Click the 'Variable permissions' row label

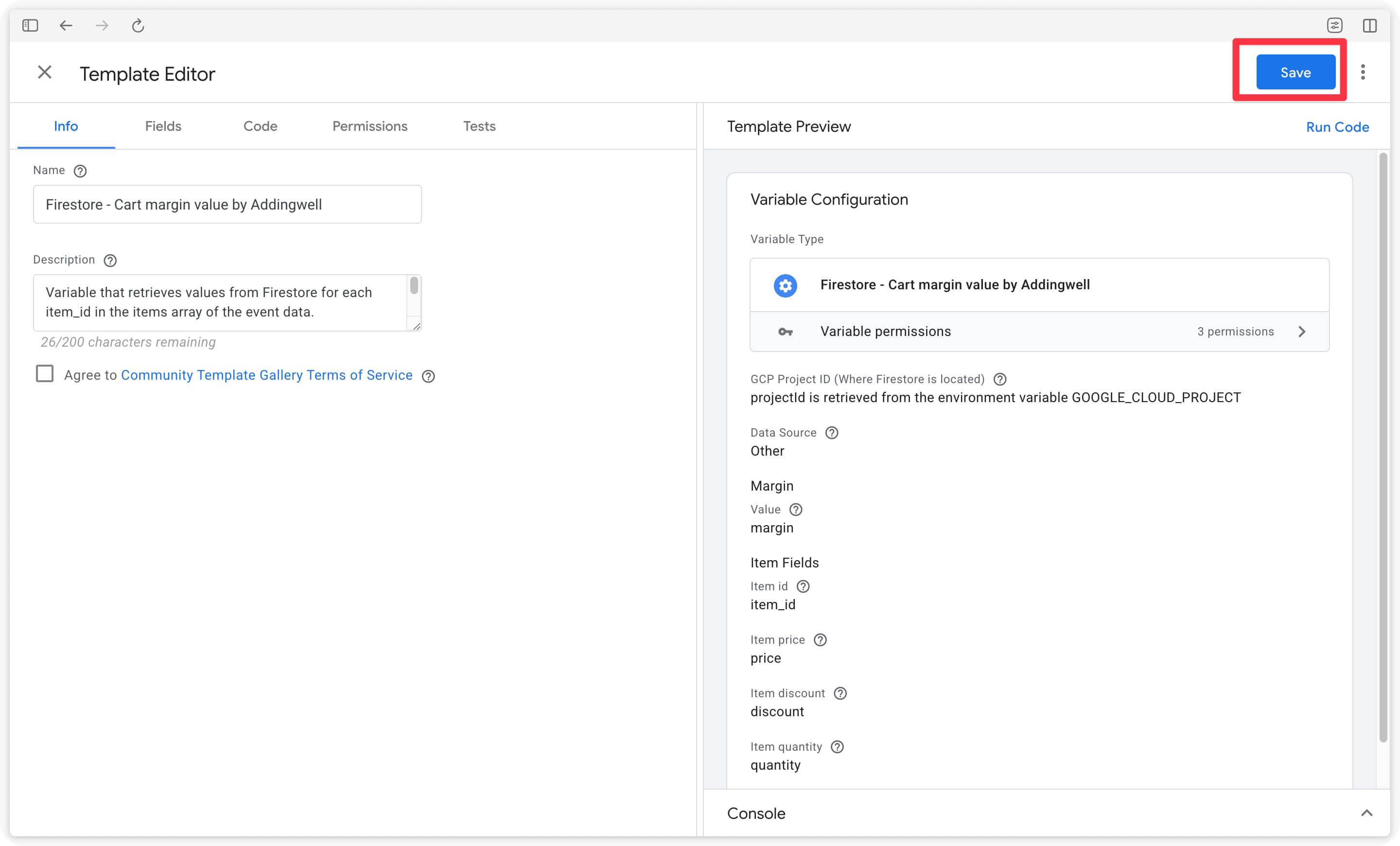[885, 332]
